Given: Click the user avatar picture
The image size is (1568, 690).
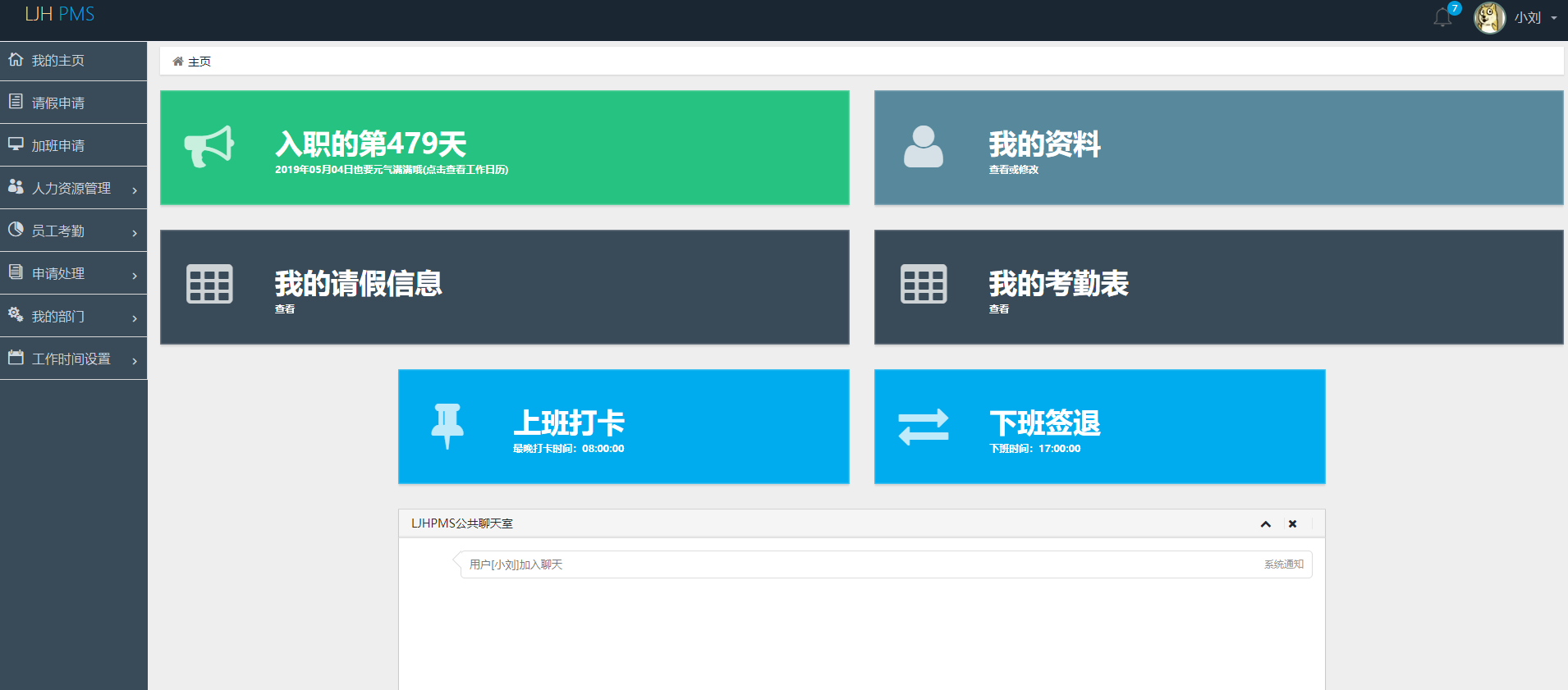Looking at the screenshot, I should pyautogui.click(x=1489, y=17).
